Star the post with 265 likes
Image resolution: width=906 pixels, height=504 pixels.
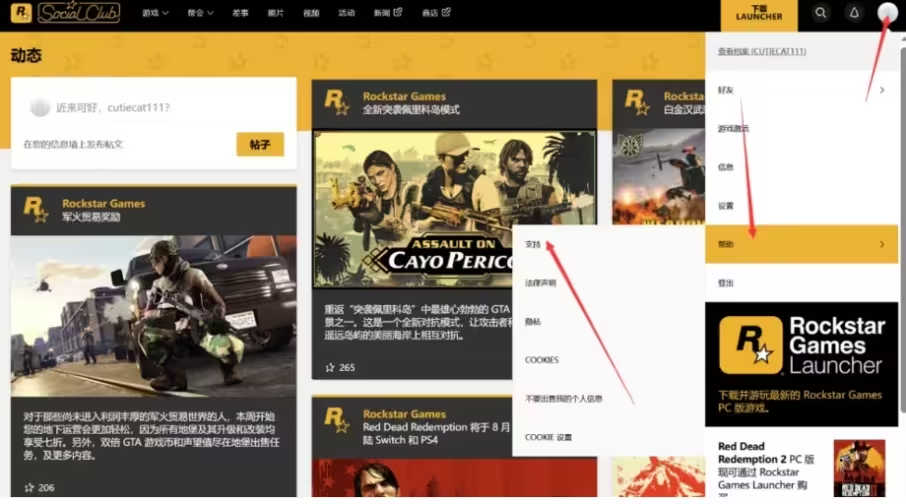tap(330, 368)
